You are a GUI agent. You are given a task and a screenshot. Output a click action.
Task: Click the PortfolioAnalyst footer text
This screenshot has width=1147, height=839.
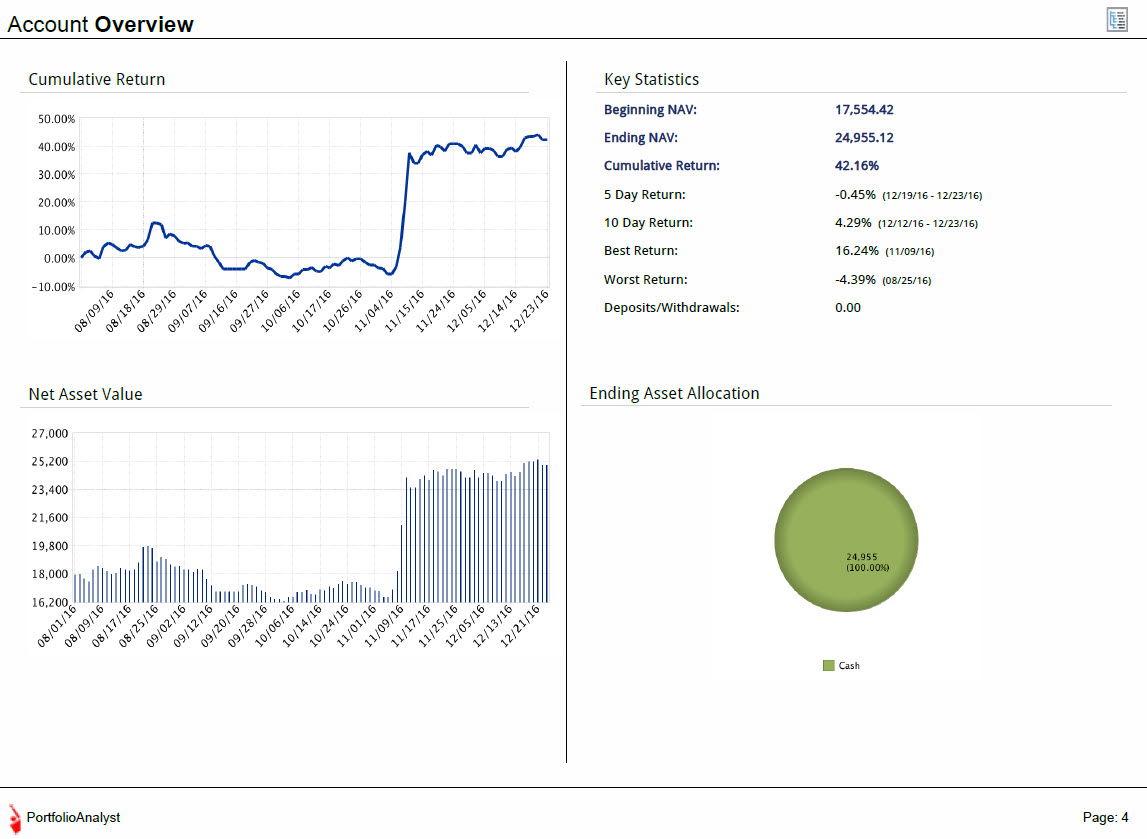(73, 817)
